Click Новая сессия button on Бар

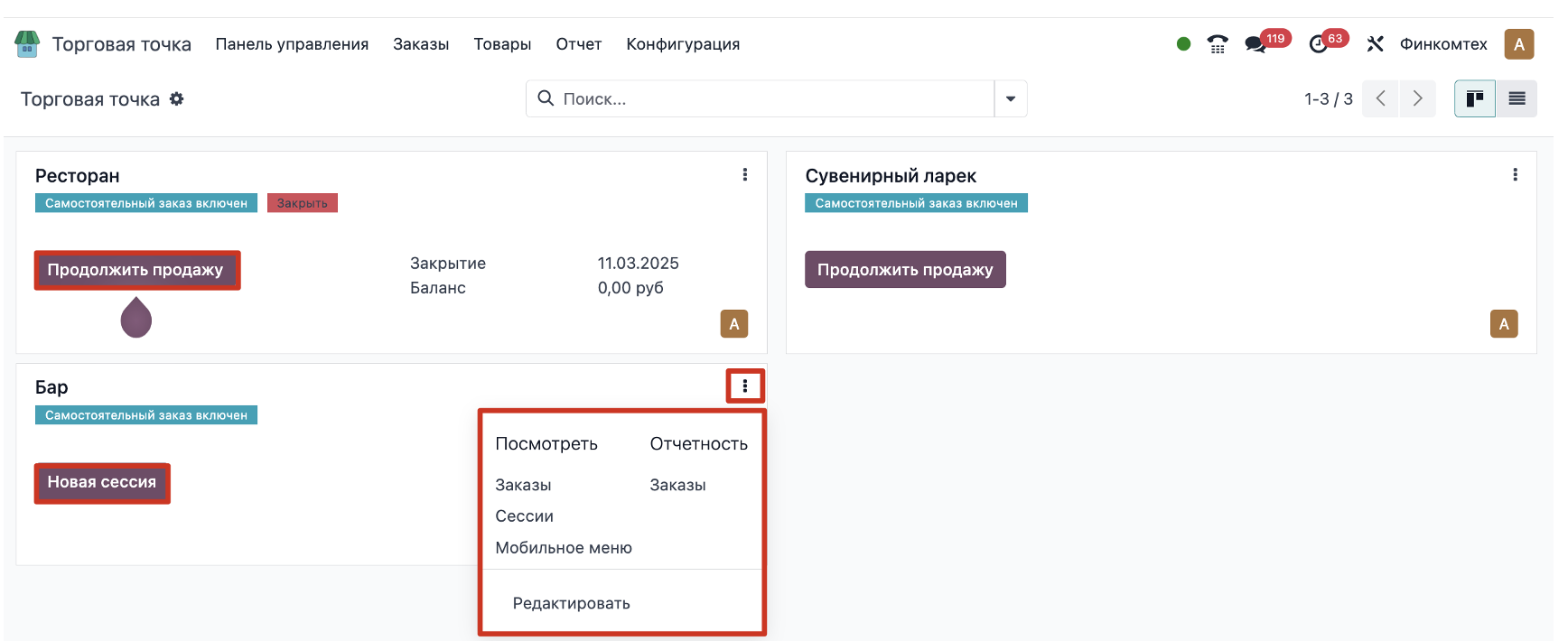(102, 483)
